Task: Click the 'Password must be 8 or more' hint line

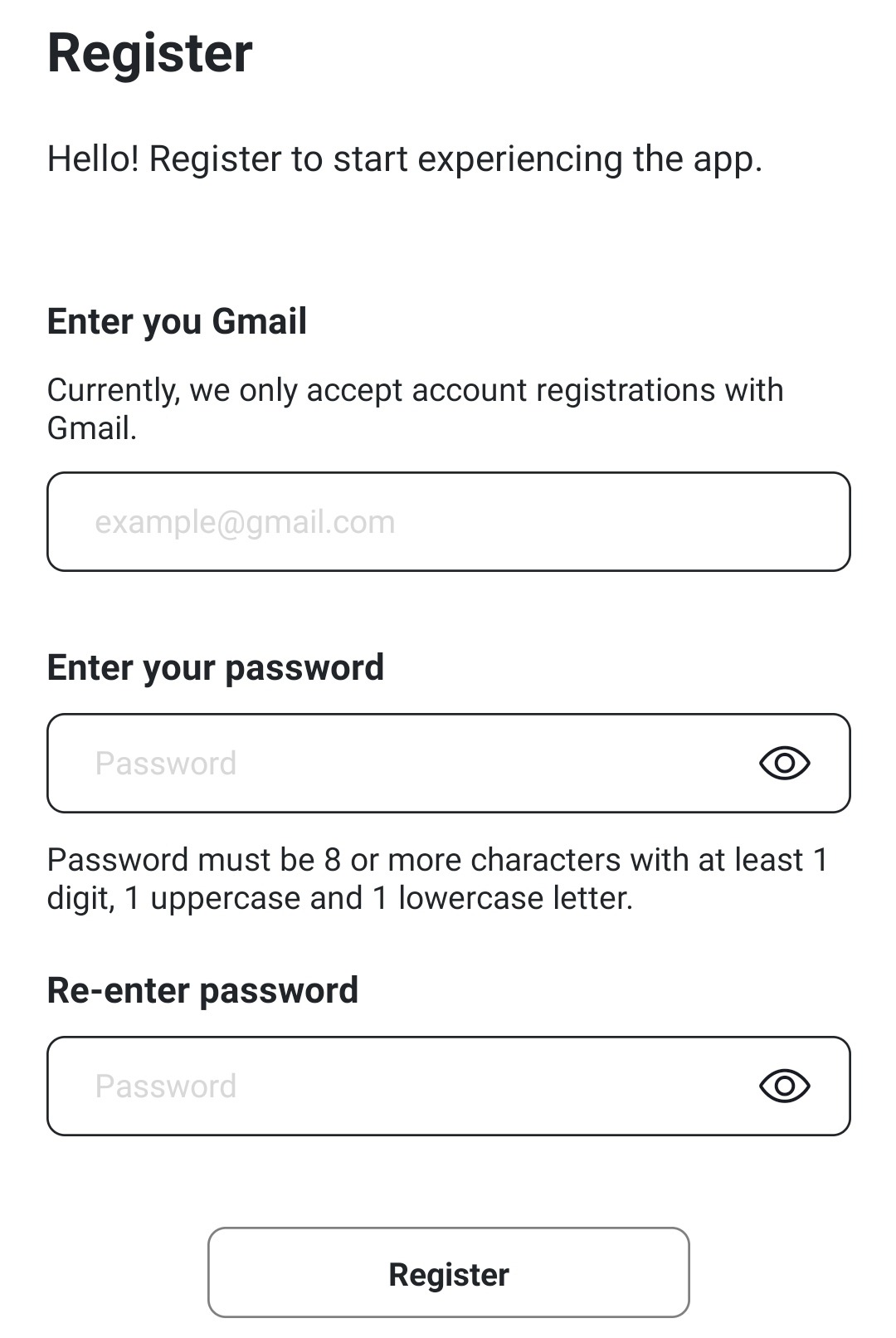Action: (x=437, y=860)
